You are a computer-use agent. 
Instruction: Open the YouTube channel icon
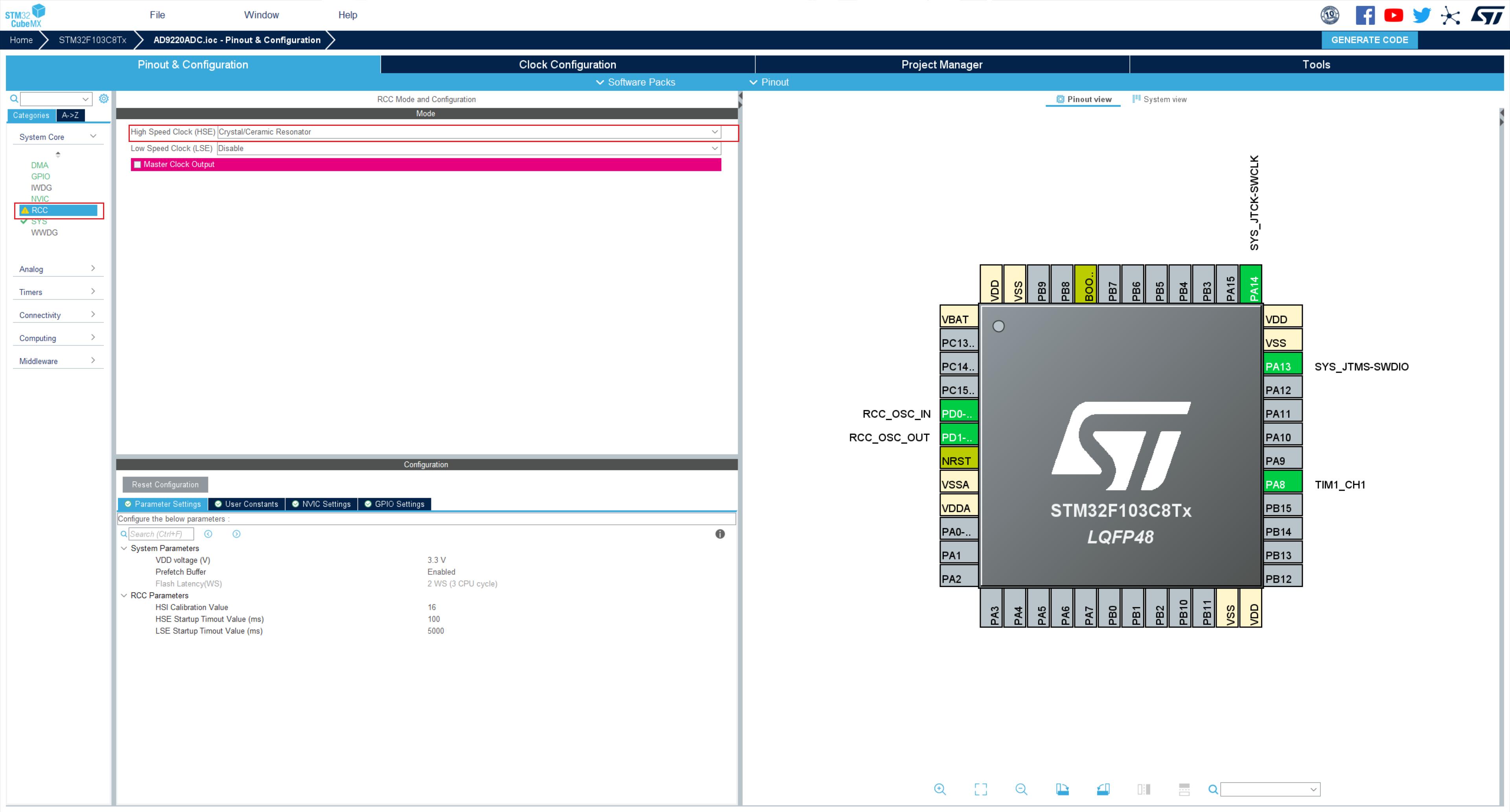pos(1393,15)
